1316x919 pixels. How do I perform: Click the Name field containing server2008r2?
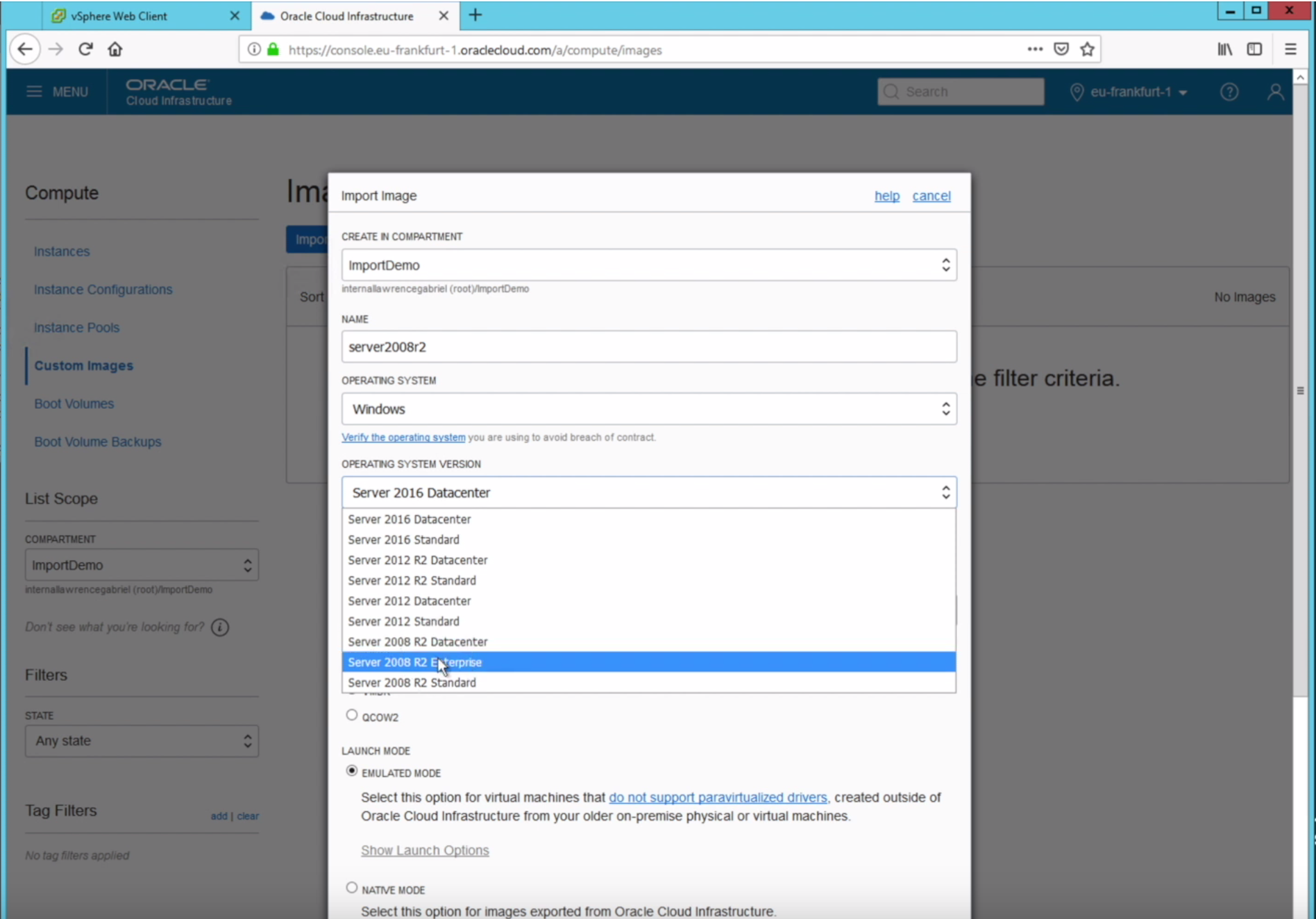[649, 346]
